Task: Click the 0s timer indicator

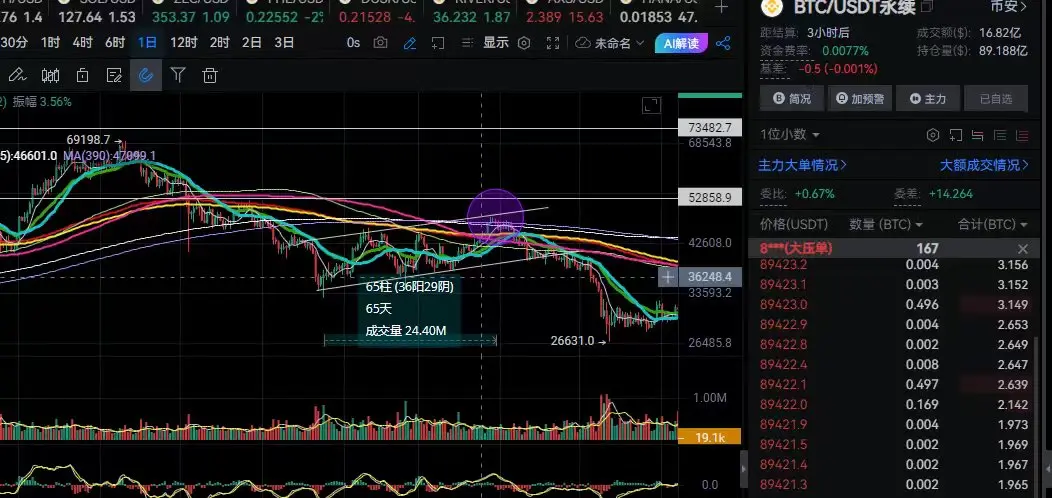Action: [354, 43]
